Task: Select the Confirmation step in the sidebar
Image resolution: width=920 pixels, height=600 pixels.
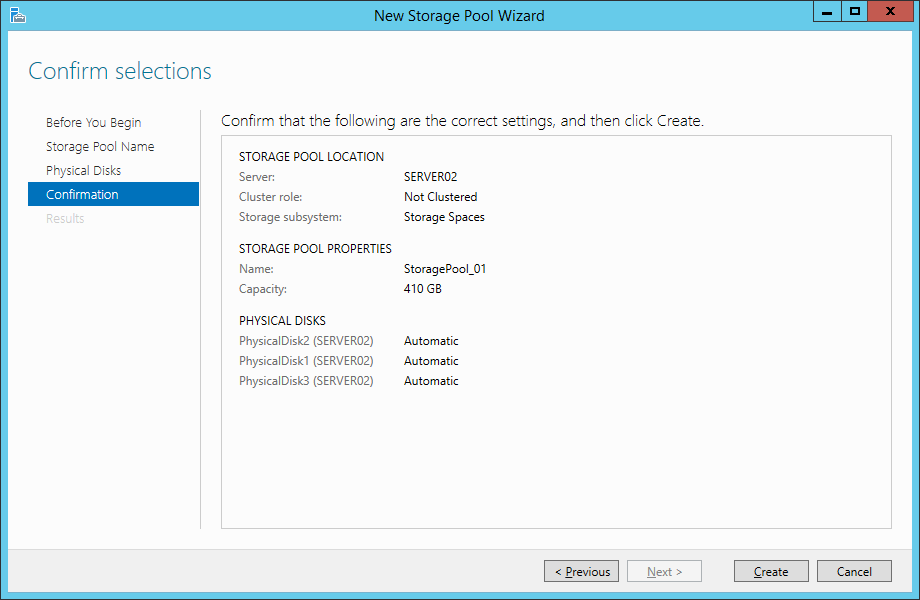Action: [x=113, y=194]
